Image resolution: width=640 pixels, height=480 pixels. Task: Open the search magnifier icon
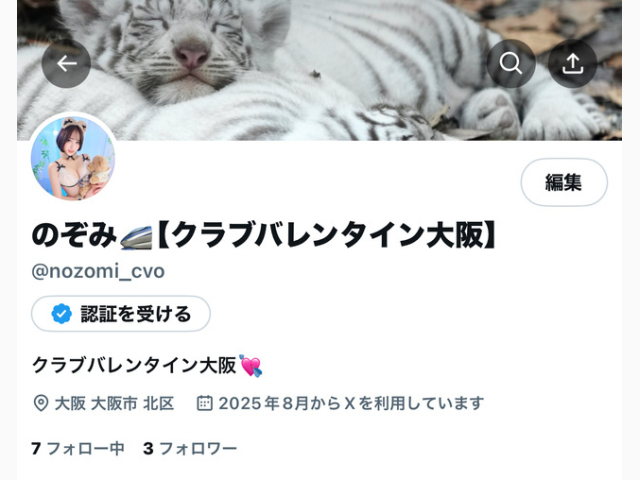(511, 64)
